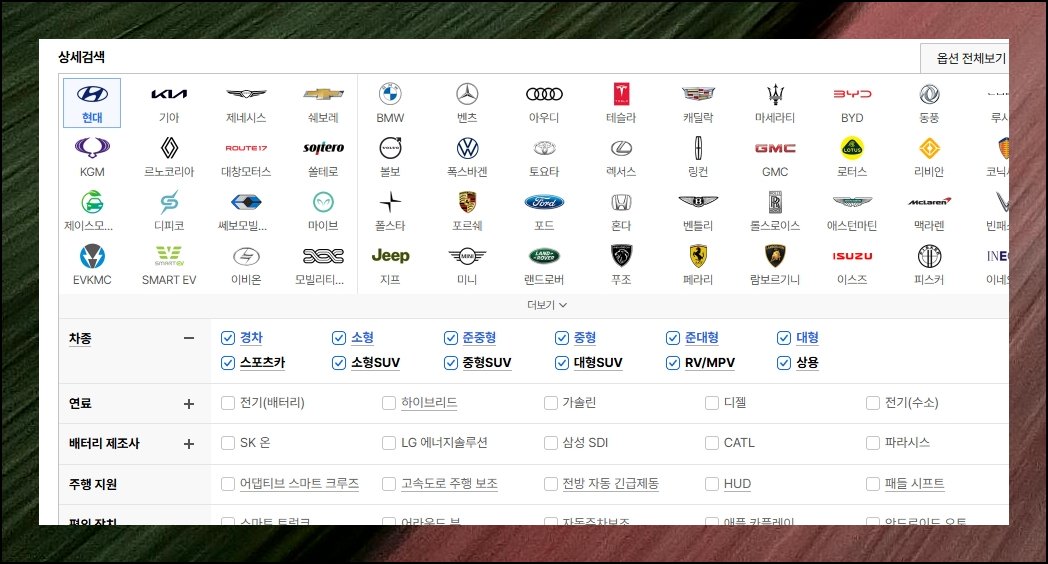Select the Lexus (렉서스) logo

pyautogui.click(x=622, y=148)
